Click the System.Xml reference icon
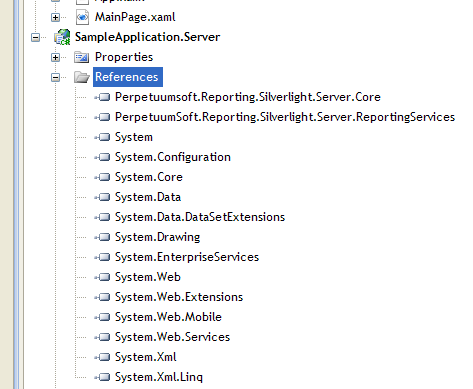473x389 pixels. (102, 357)
